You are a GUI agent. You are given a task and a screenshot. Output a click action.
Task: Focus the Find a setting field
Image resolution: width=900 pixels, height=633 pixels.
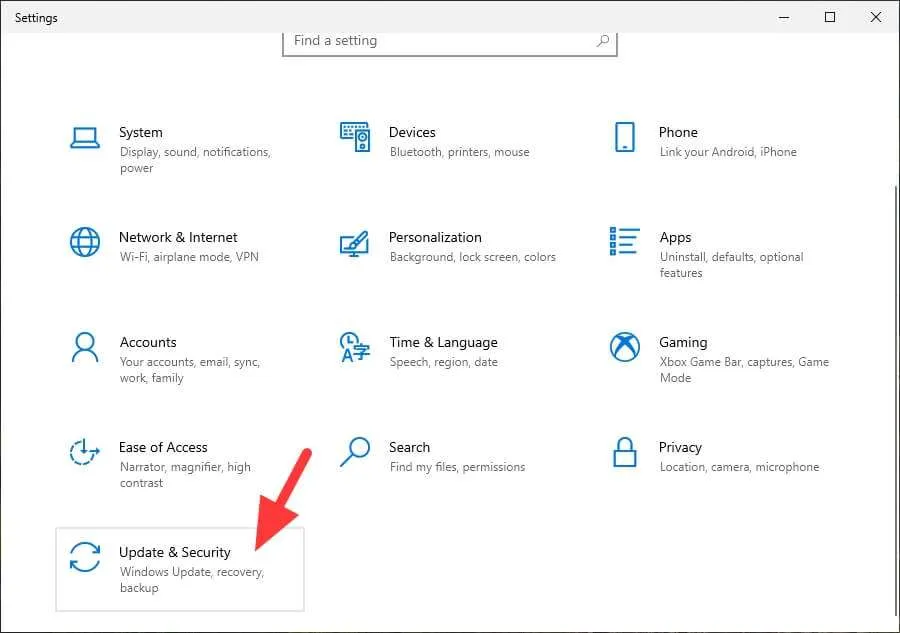tap(449, 43)
